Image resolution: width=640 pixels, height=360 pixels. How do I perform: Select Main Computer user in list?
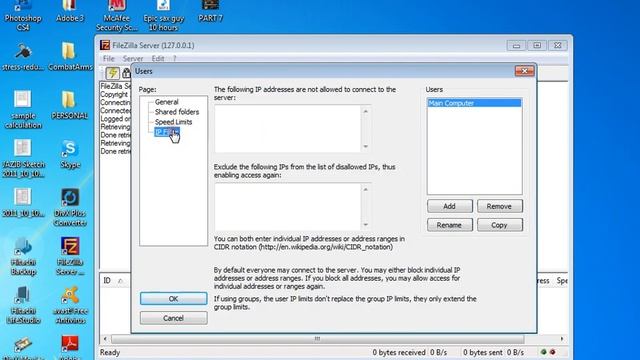[x=474, y=103]
